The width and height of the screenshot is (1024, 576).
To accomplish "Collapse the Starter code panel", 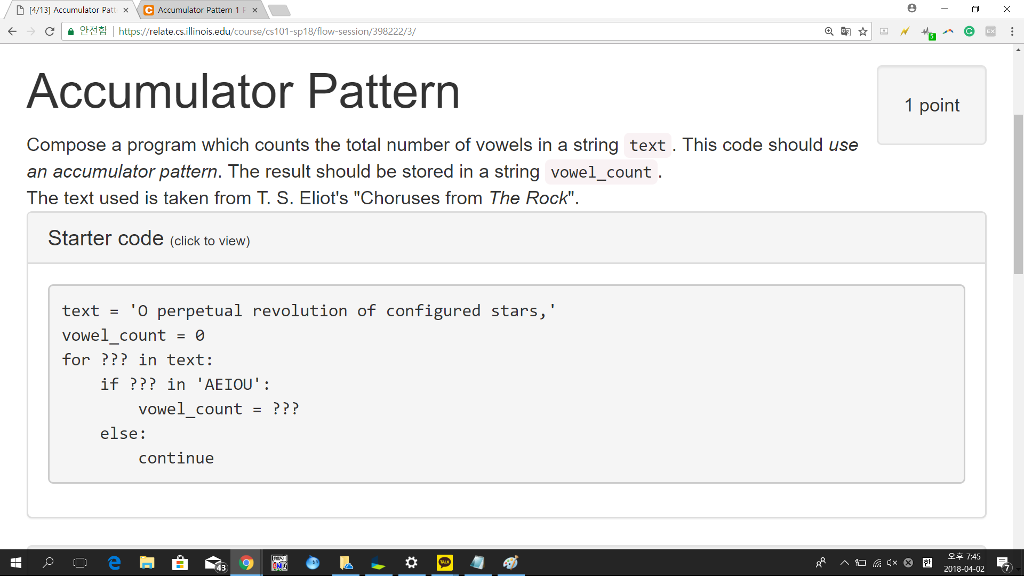I will pyautogui.click(x=105, y=238).
